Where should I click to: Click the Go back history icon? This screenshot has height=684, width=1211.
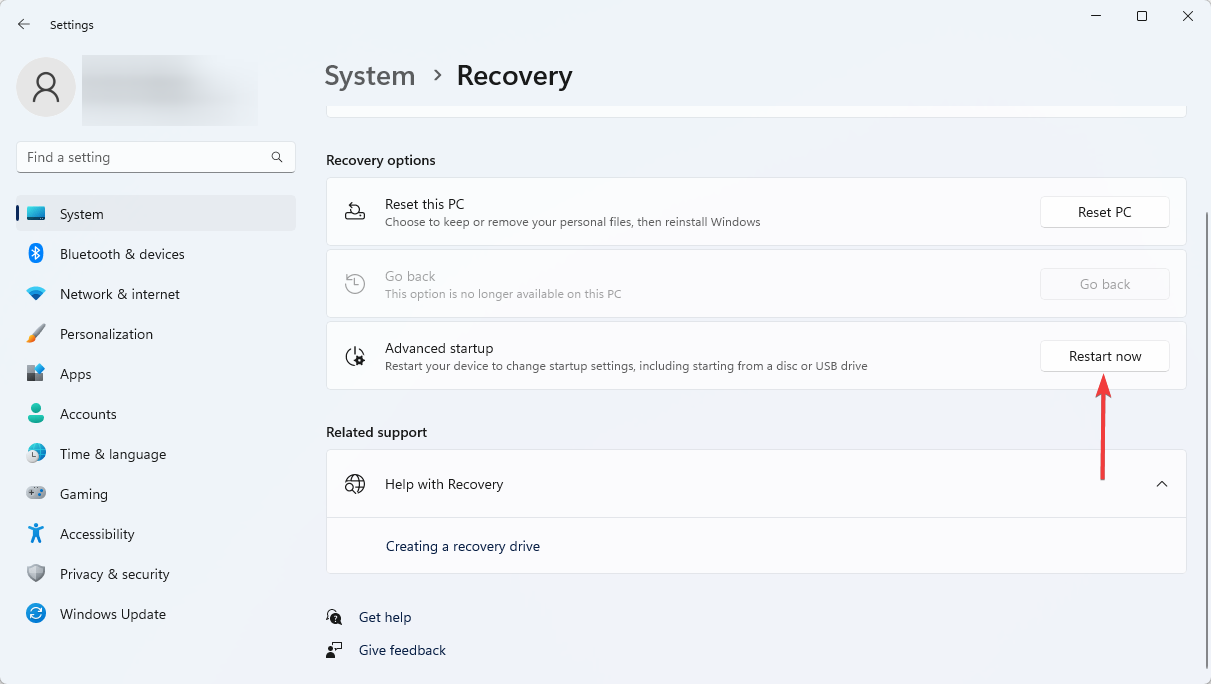pyautogui.click(x=355, y=284)
